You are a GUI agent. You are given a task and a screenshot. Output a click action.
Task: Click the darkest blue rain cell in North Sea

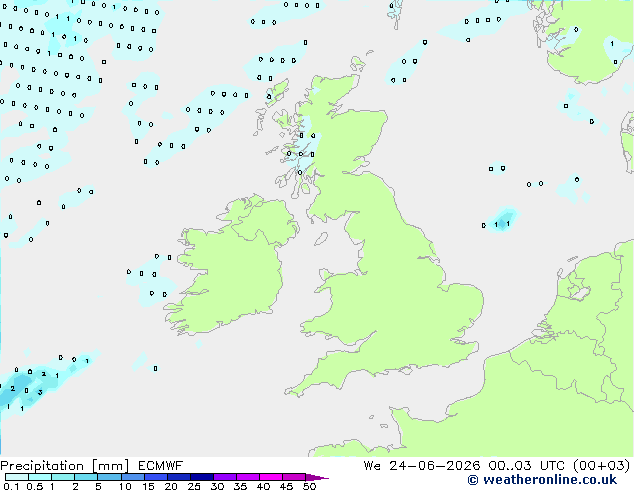tap(502, 223)
